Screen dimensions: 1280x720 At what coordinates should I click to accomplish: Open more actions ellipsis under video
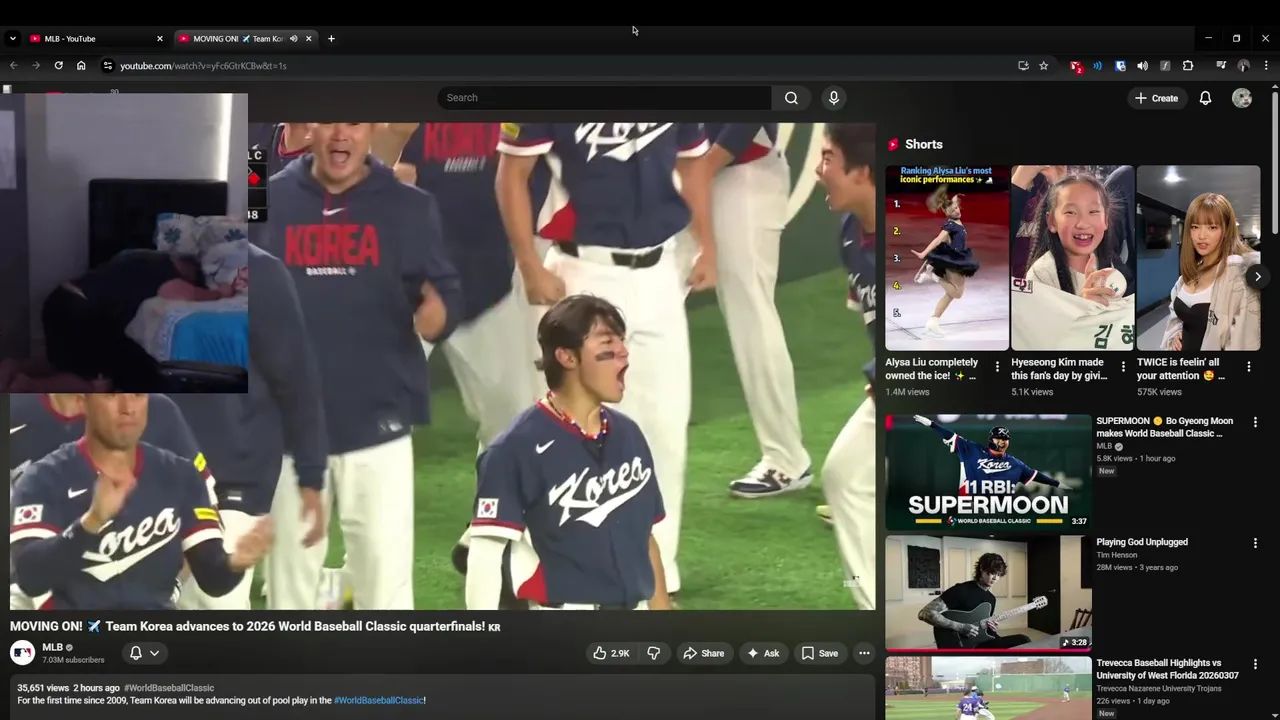(x=864, y=653)
